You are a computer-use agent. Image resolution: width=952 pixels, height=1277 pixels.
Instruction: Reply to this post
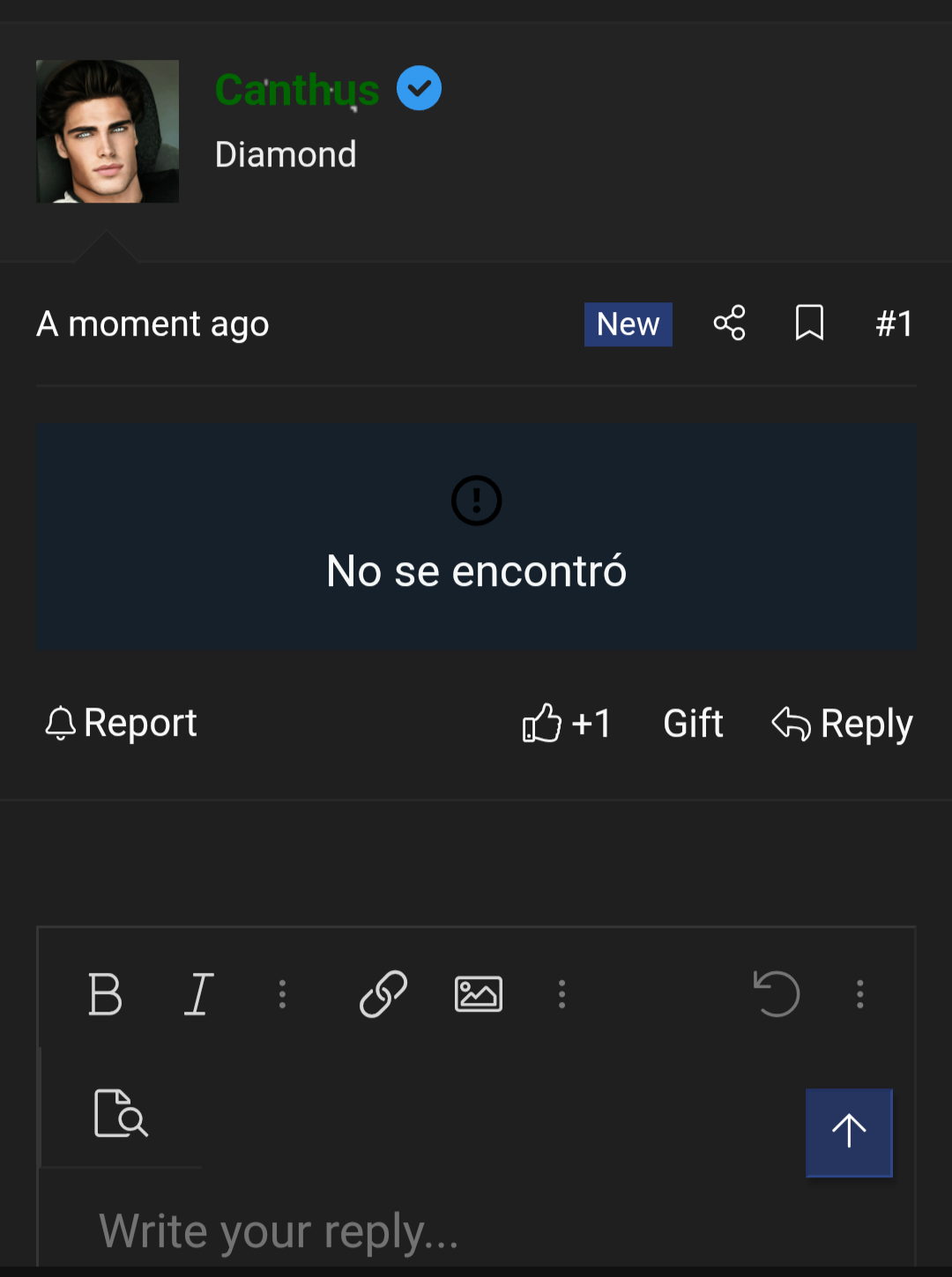tap(841, 723)
